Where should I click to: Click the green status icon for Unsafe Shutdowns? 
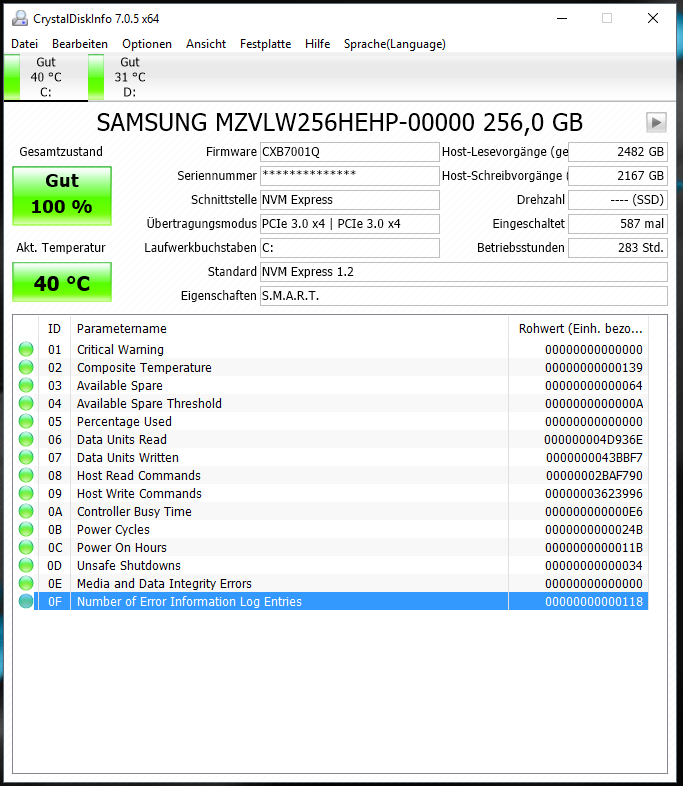pyautogui.click(x=26, y=566)
